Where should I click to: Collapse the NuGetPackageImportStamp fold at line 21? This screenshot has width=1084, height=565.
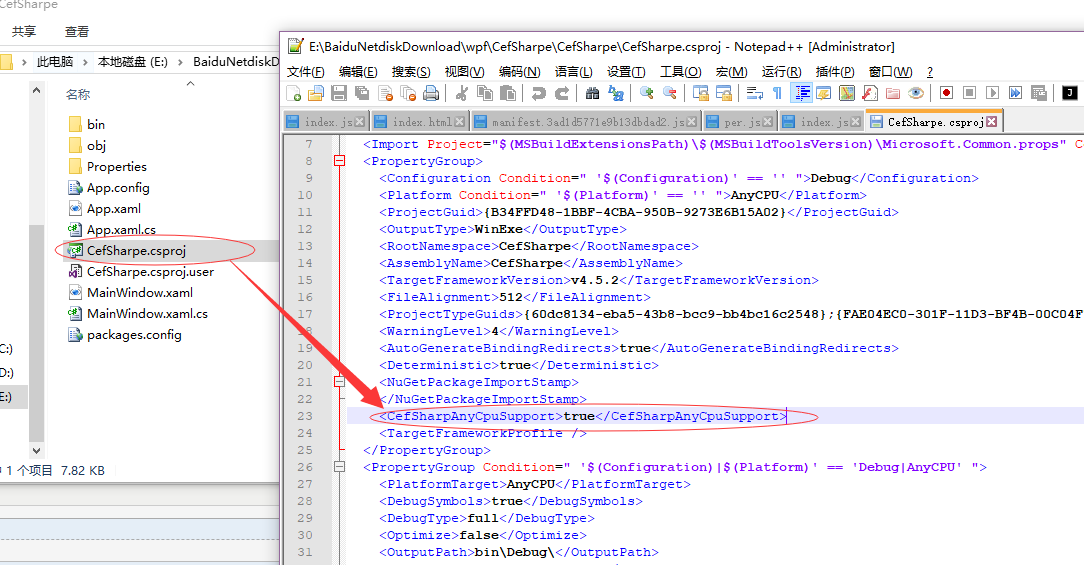coord(339,382)
